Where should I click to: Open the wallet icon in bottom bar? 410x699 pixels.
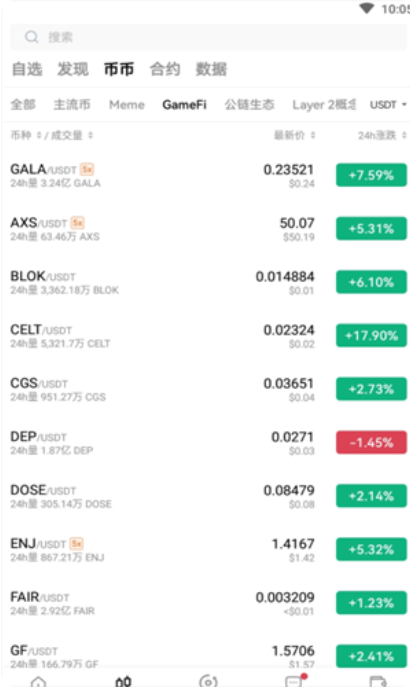378,681
